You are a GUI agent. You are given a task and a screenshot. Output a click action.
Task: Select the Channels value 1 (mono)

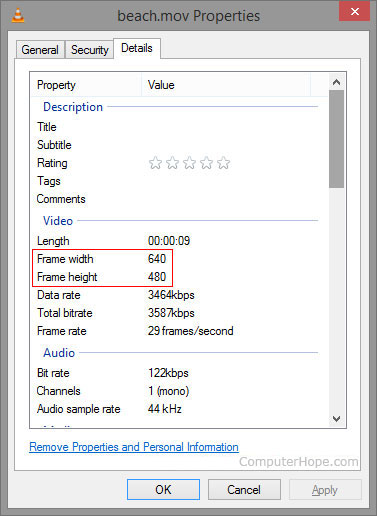(169, 391)
